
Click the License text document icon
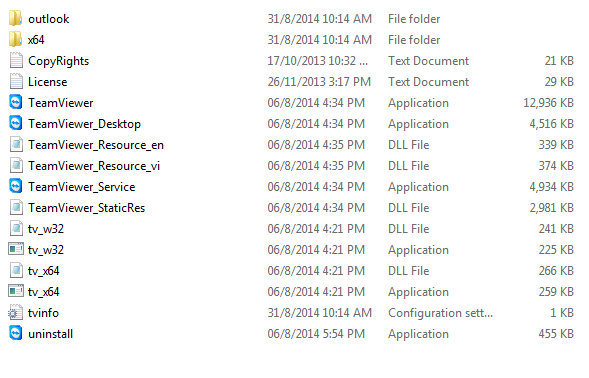pyautogui.click(x=16, y=82)
